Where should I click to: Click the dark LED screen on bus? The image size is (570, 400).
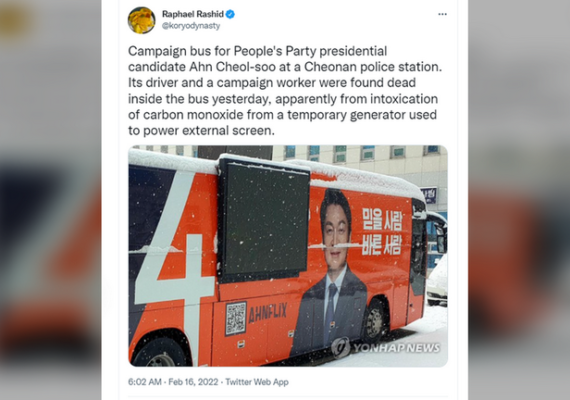pyautogui.click(x=264, y=220)
